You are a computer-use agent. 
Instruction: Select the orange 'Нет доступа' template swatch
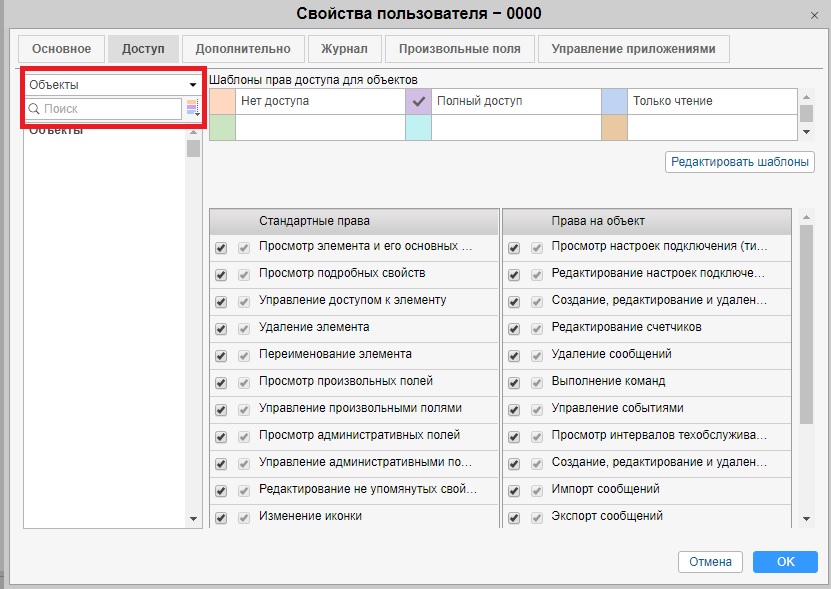point(222,101)
